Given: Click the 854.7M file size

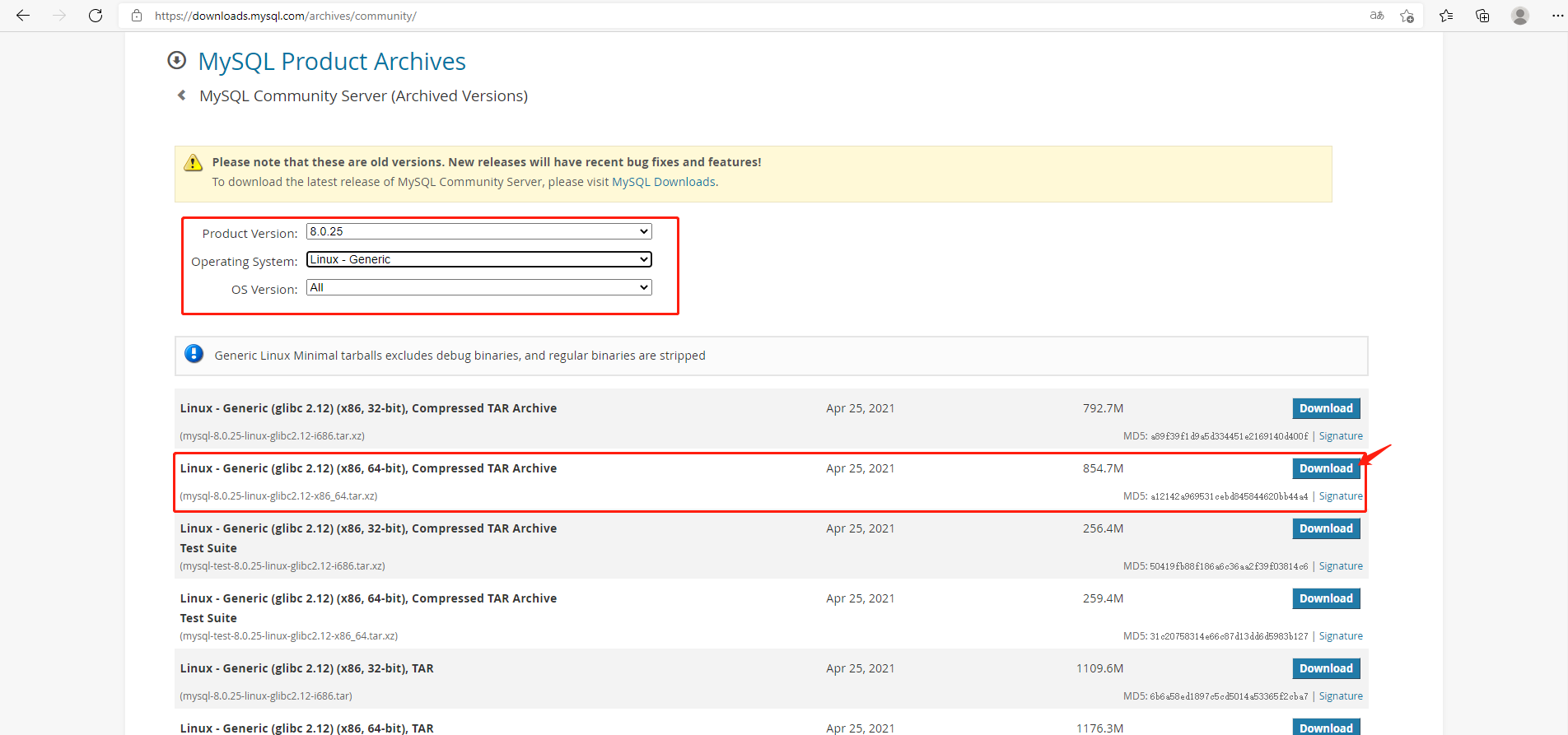Looking at the screenshot, I should (x=1103, y=468).
